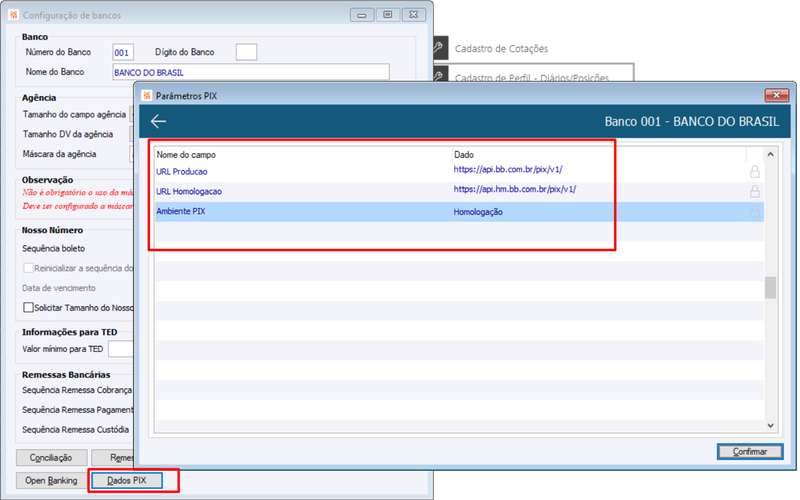
Task: Click the lock icon on URL Homologacao row
Action: tap(754, 191)
